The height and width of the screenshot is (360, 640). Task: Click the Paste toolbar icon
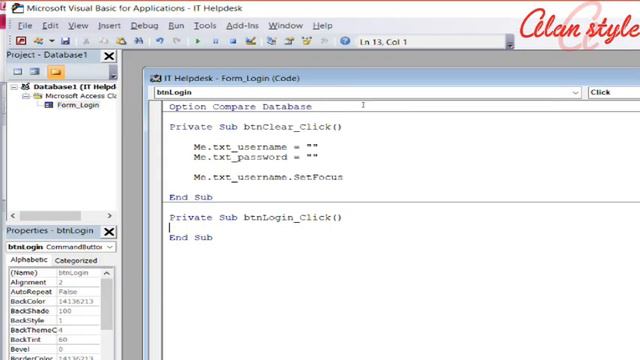click(x=121, y=41)
